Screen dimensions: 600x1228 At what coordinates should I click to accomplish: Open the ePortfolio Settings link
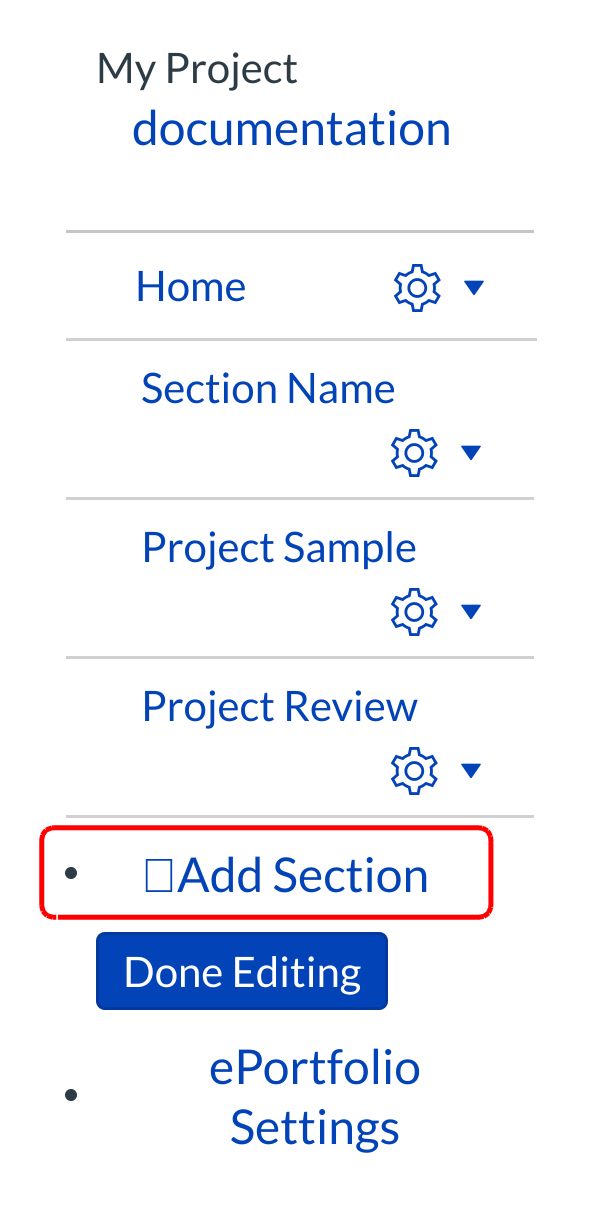pyautogui.click(x=315, y=1097)
